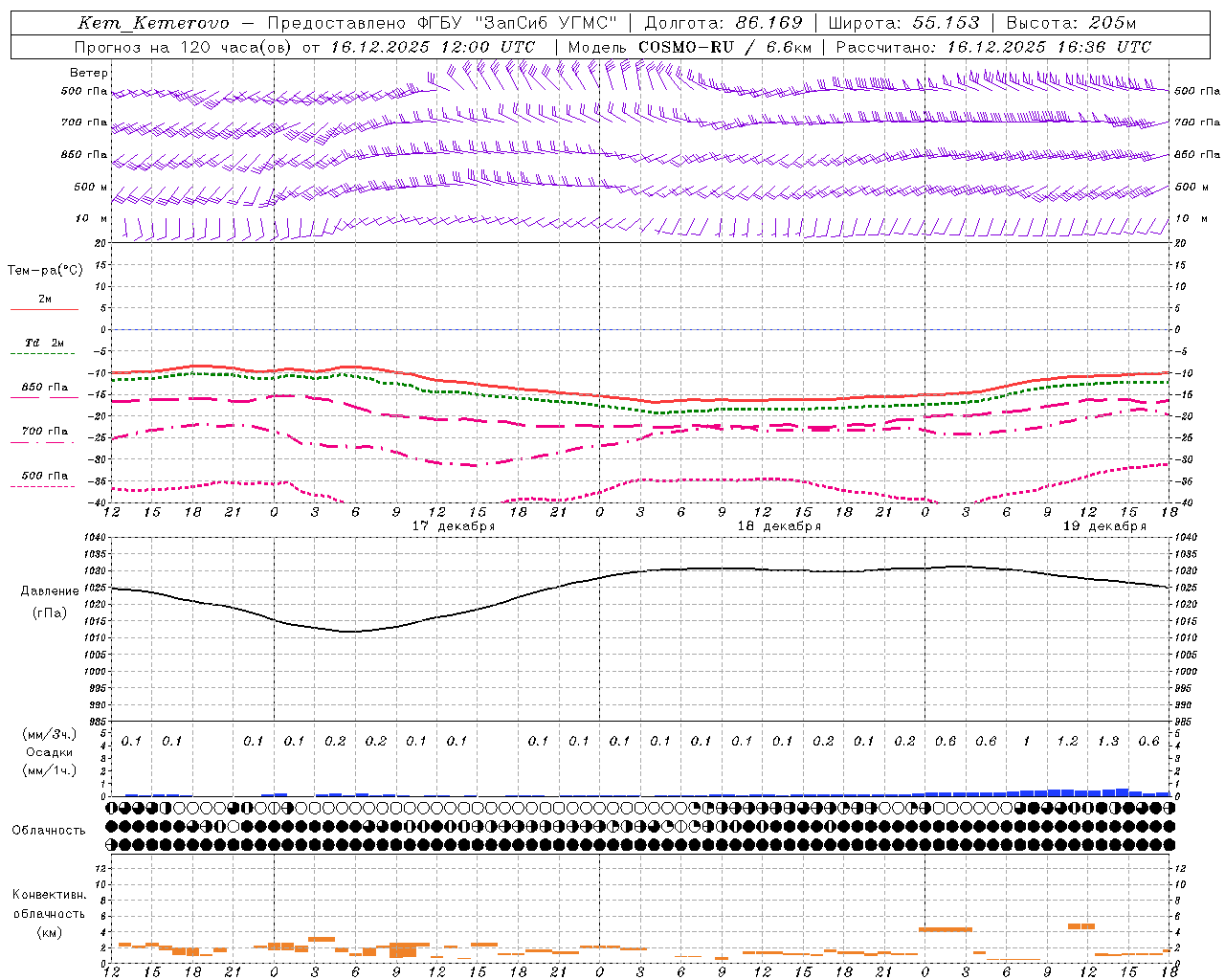Click the 'Облачность' cloudiness label
The image size is (1225, 980).
[x=49, y=831]
